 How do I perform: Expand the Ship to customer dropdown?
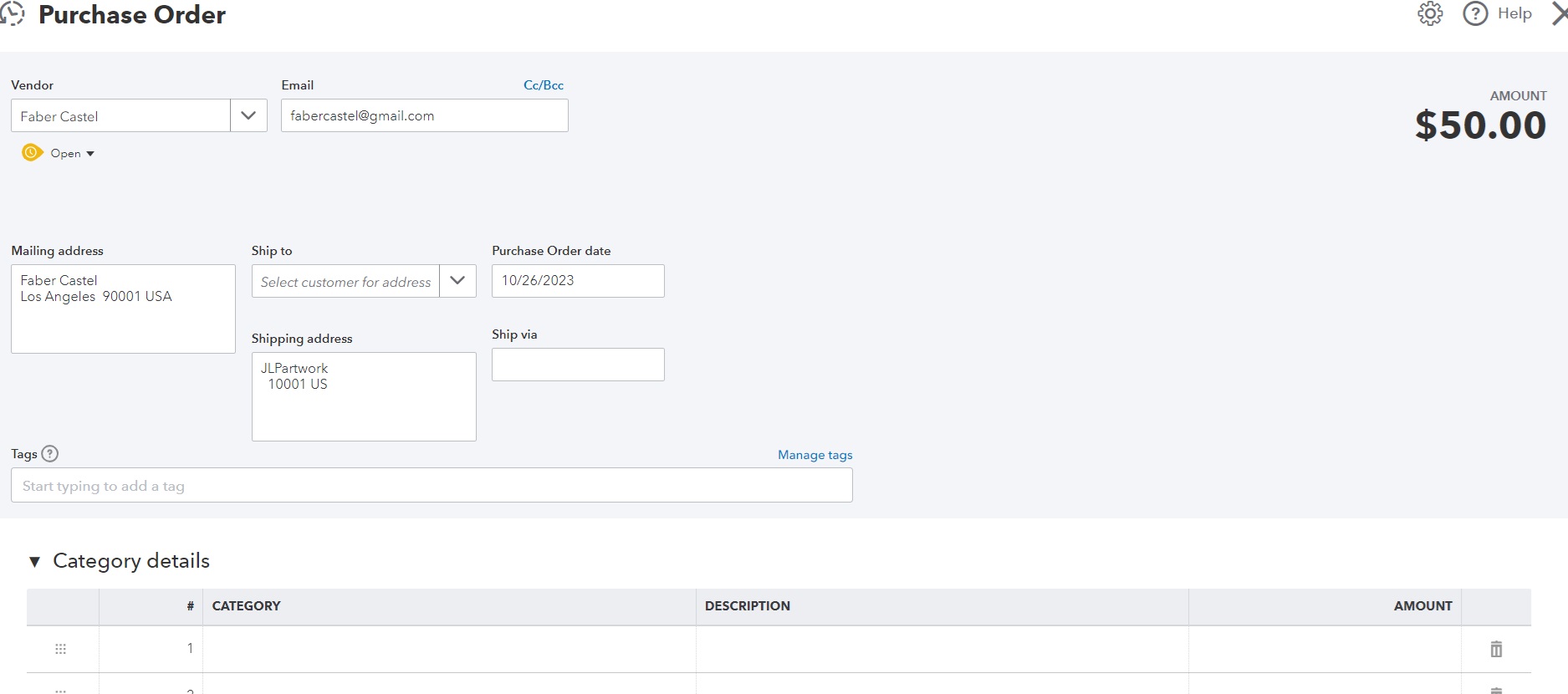457,281
